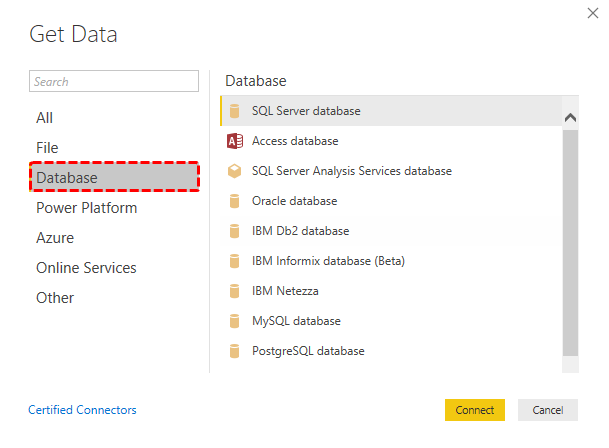
Task: Select 'PostgreSQL database' text
Action: click(308, 351)
